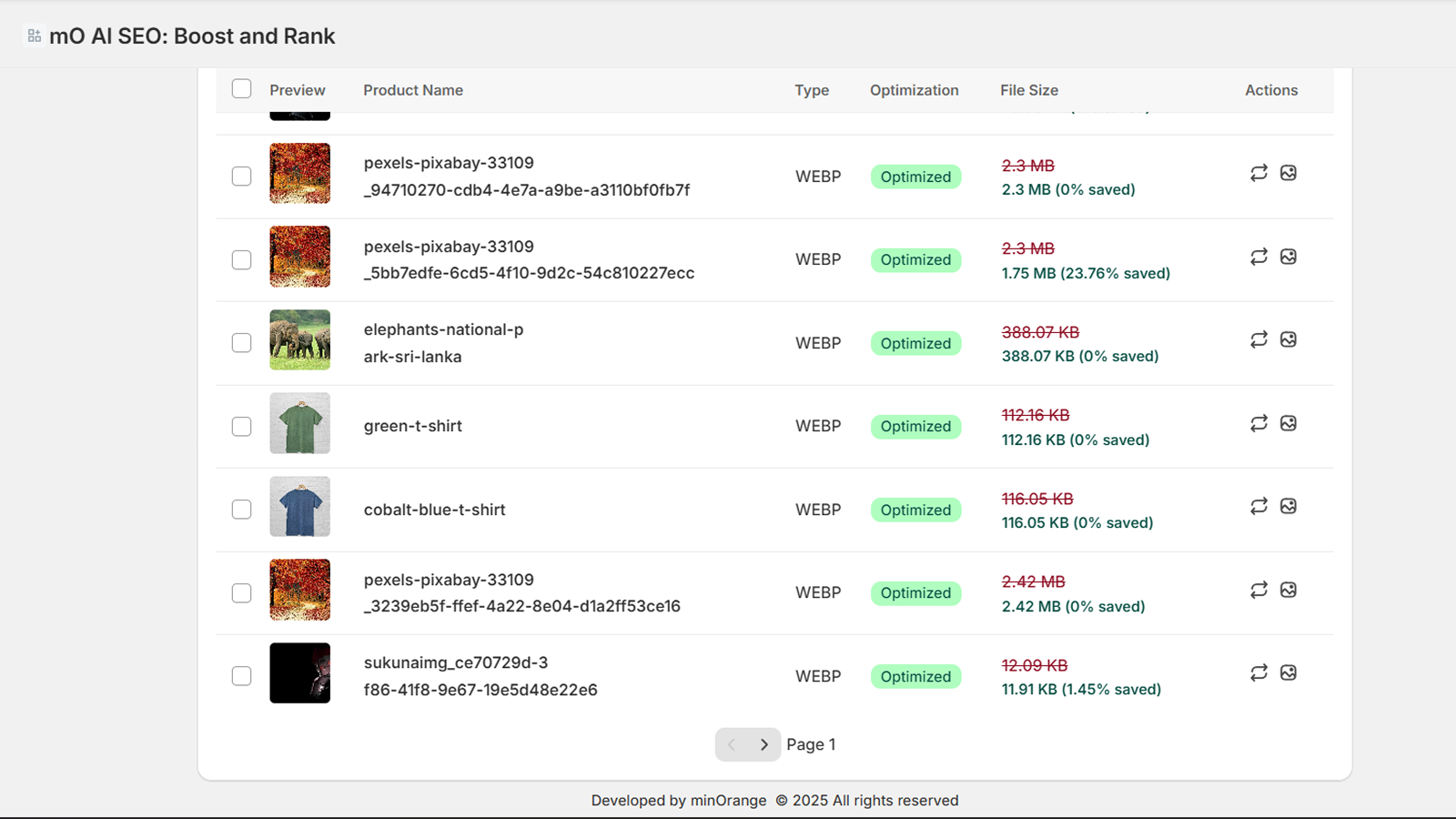
Task: Click the mO app logo icon
Action: pos(34,35)
